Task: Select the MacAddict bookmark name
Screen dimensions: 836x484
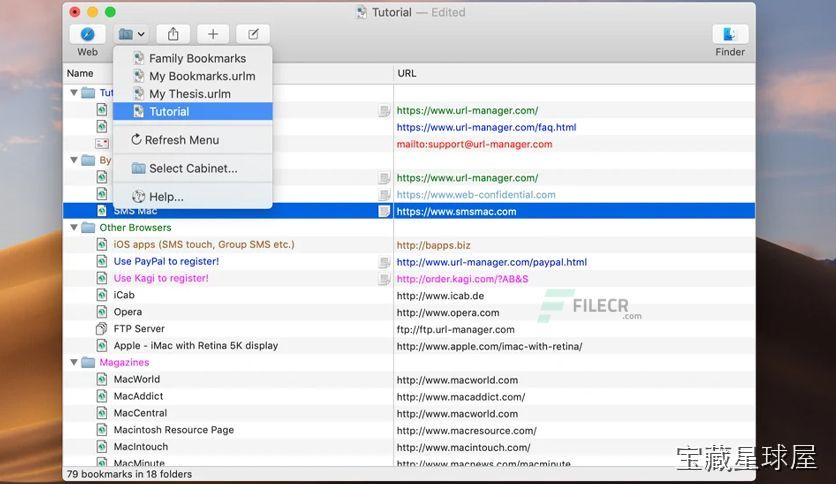Action: 138,396
